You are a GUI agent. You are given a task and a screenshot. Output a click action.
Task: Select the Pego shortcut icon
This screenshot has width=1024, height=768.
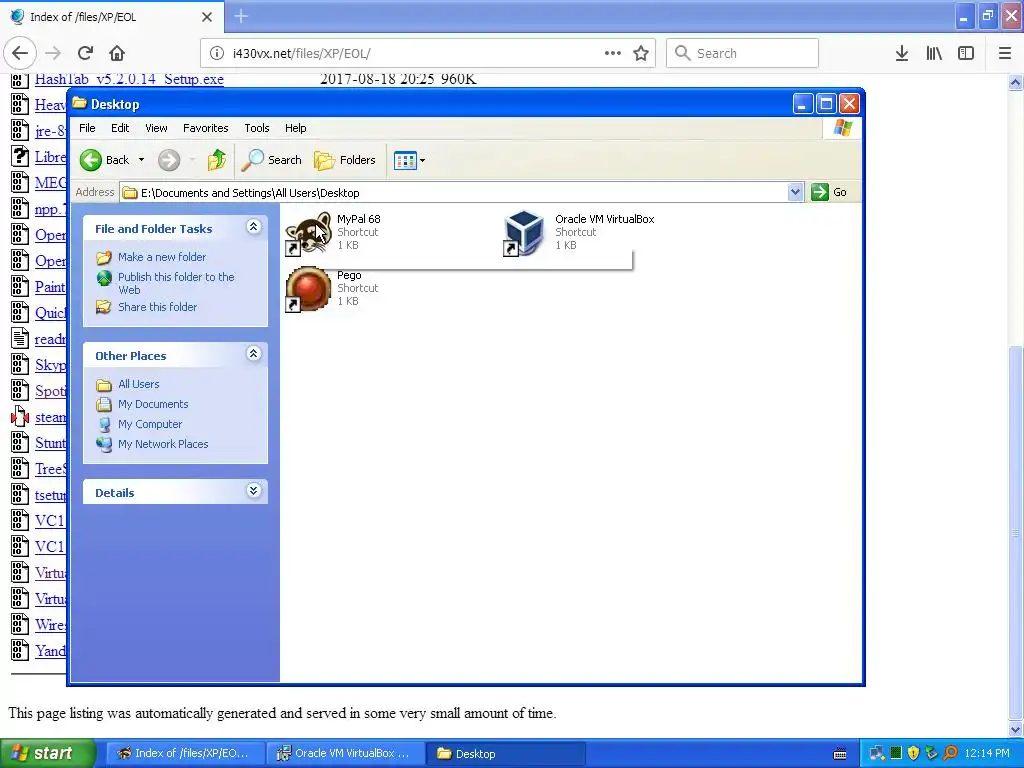308,289
